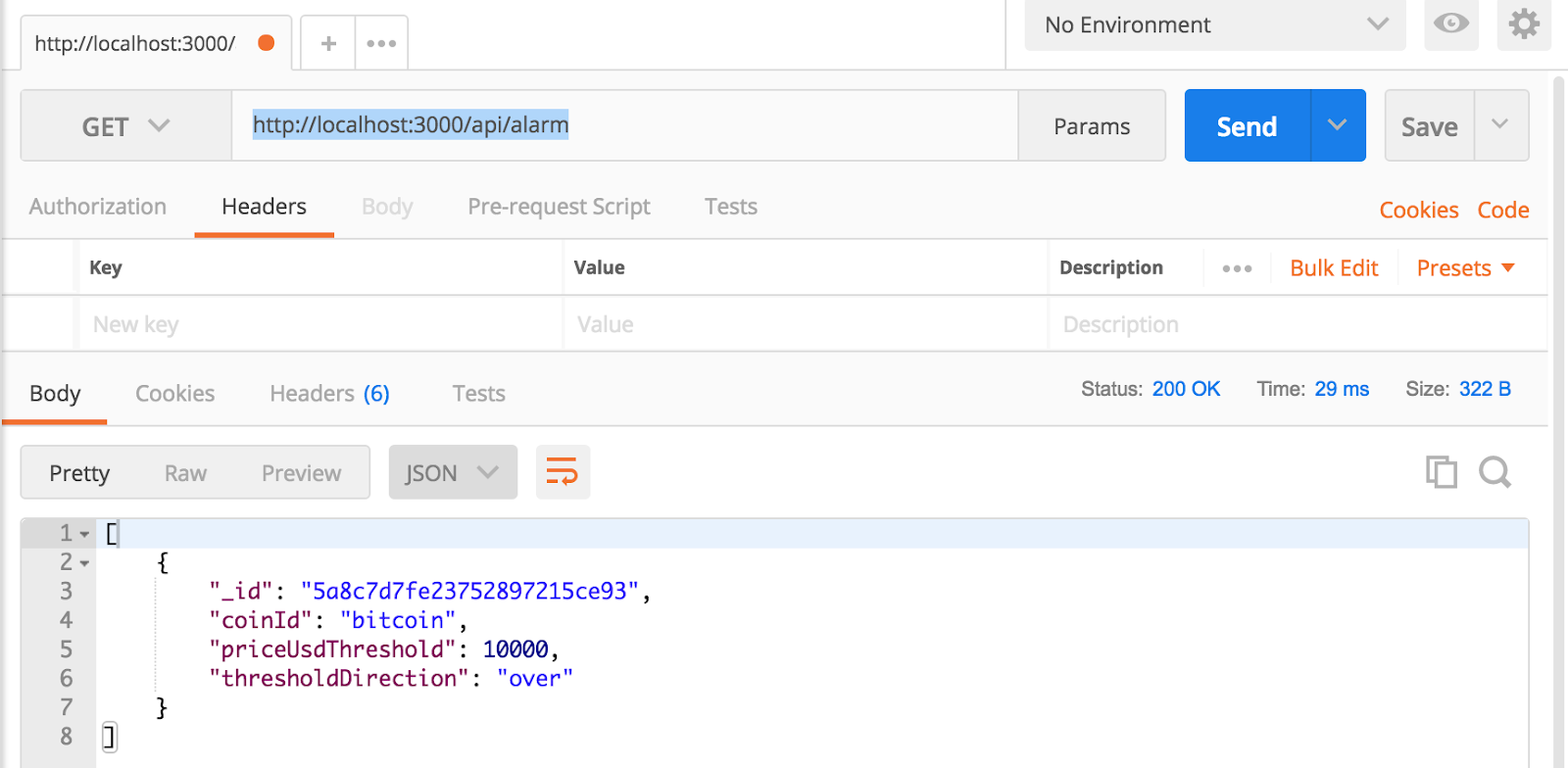Open Bulk Edit for headers
Screen dimensions: 1568x768
click(x=1334, y=268)
